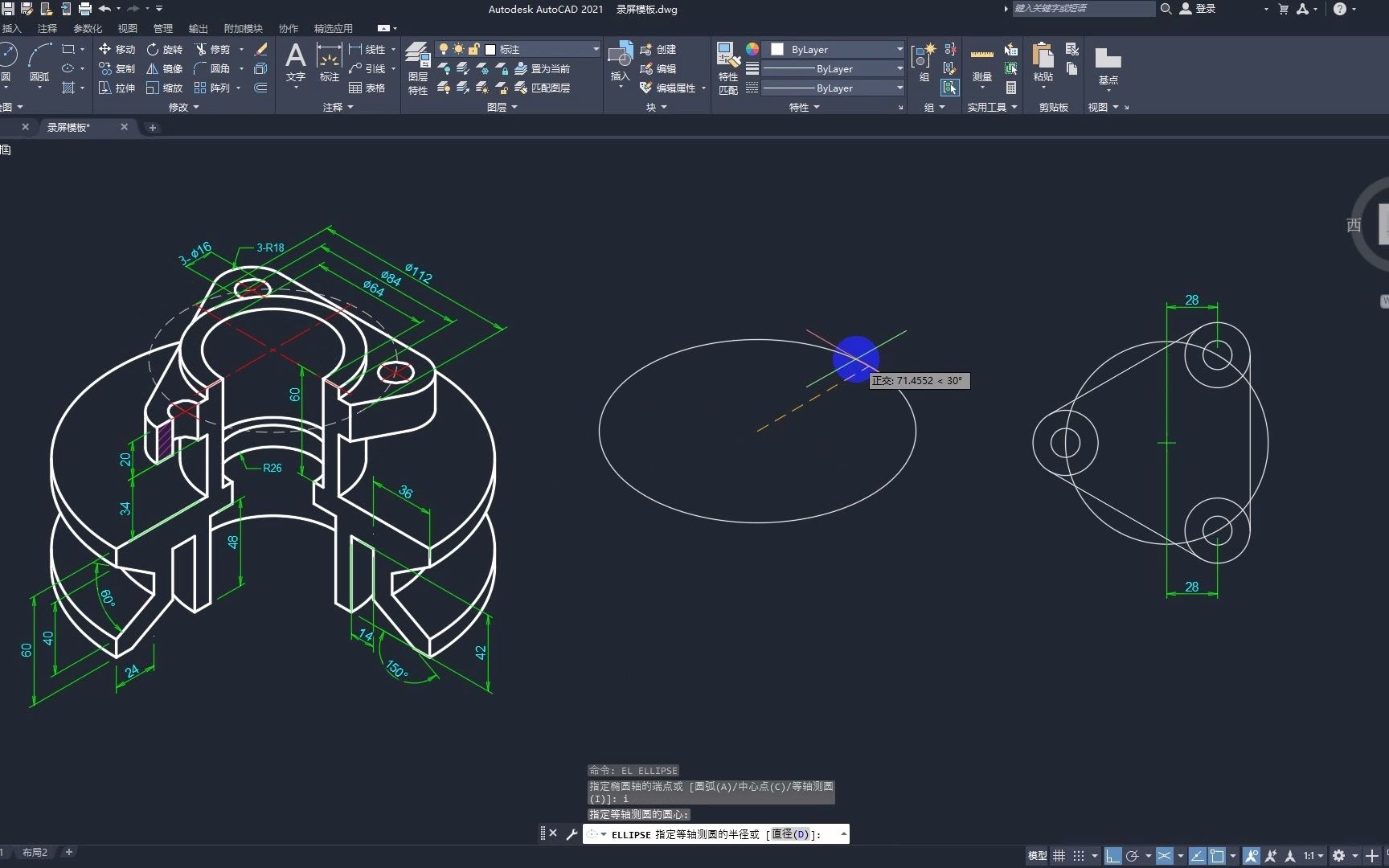
Task: Expand the Properties (特性) panel
Action: [804, 107]
